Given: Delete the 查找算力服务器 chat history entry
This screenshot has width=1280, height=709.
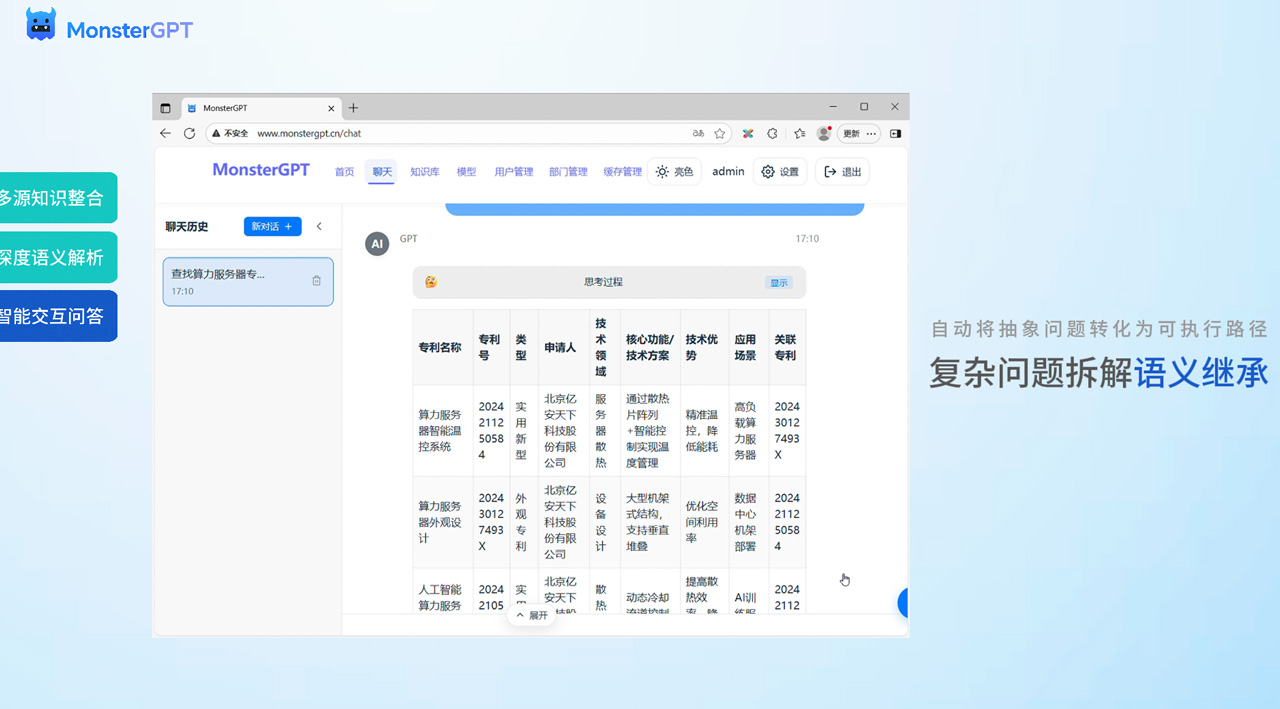Looking at the screenshot, I should (317, 281).
